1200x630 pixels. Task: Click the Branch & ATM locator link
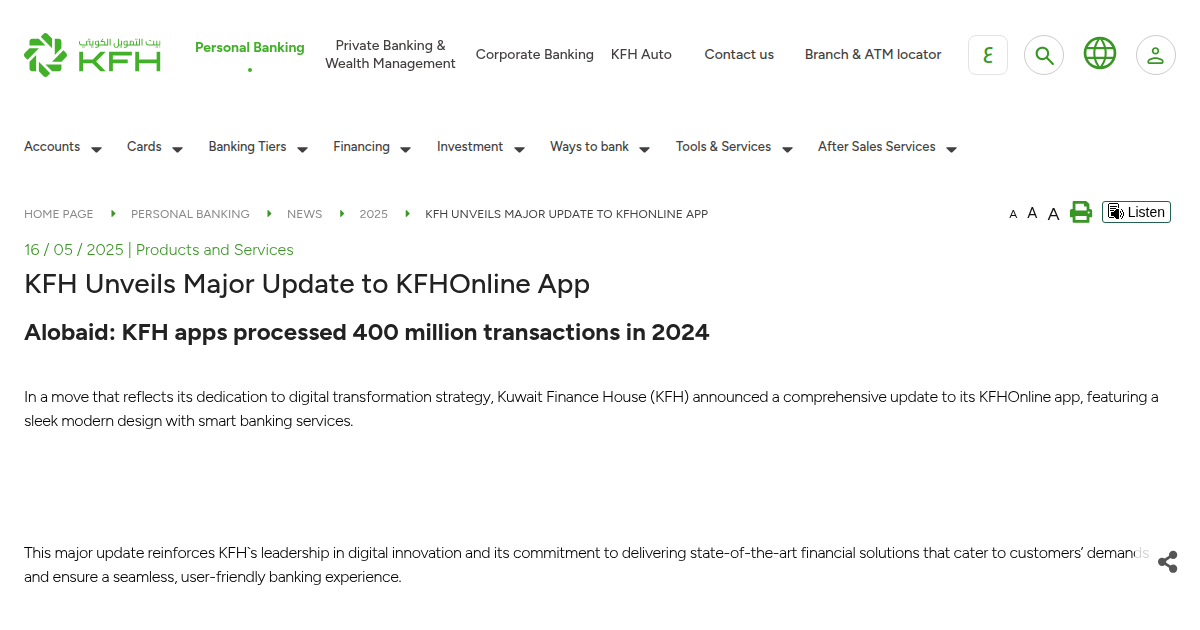pyautogui.click(x=873, y=54)
